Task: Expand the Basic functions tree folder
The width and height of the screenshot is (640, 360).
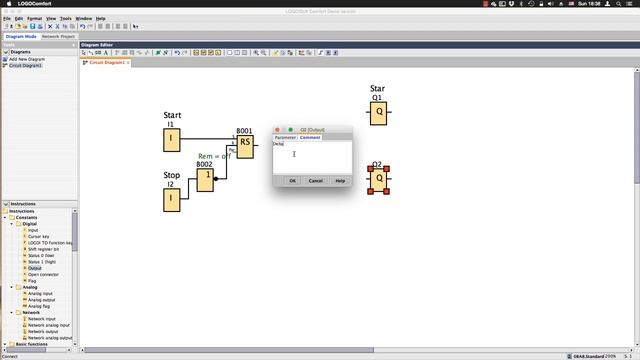Action: pyautogui.click(x=5, y=344)
